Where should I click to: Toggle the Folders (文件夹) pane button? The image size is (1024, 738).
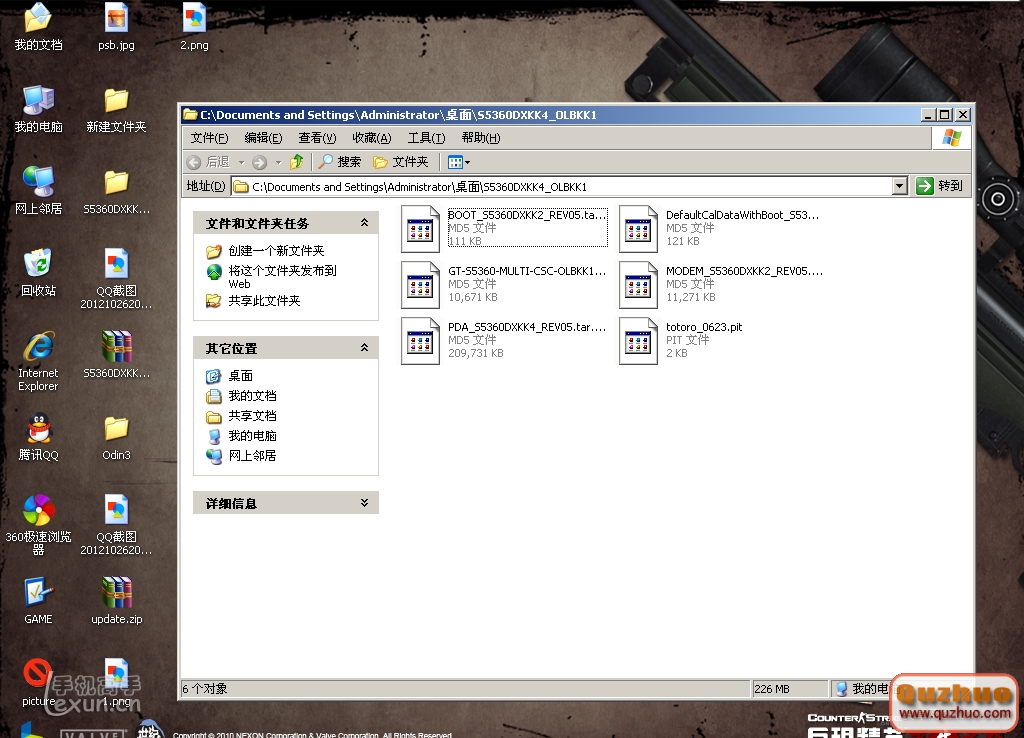400,161
